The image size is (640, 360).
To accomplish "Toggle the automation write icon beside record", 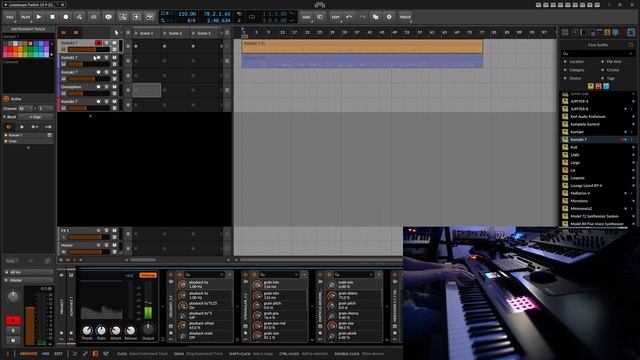I will (x=79, y=17).
